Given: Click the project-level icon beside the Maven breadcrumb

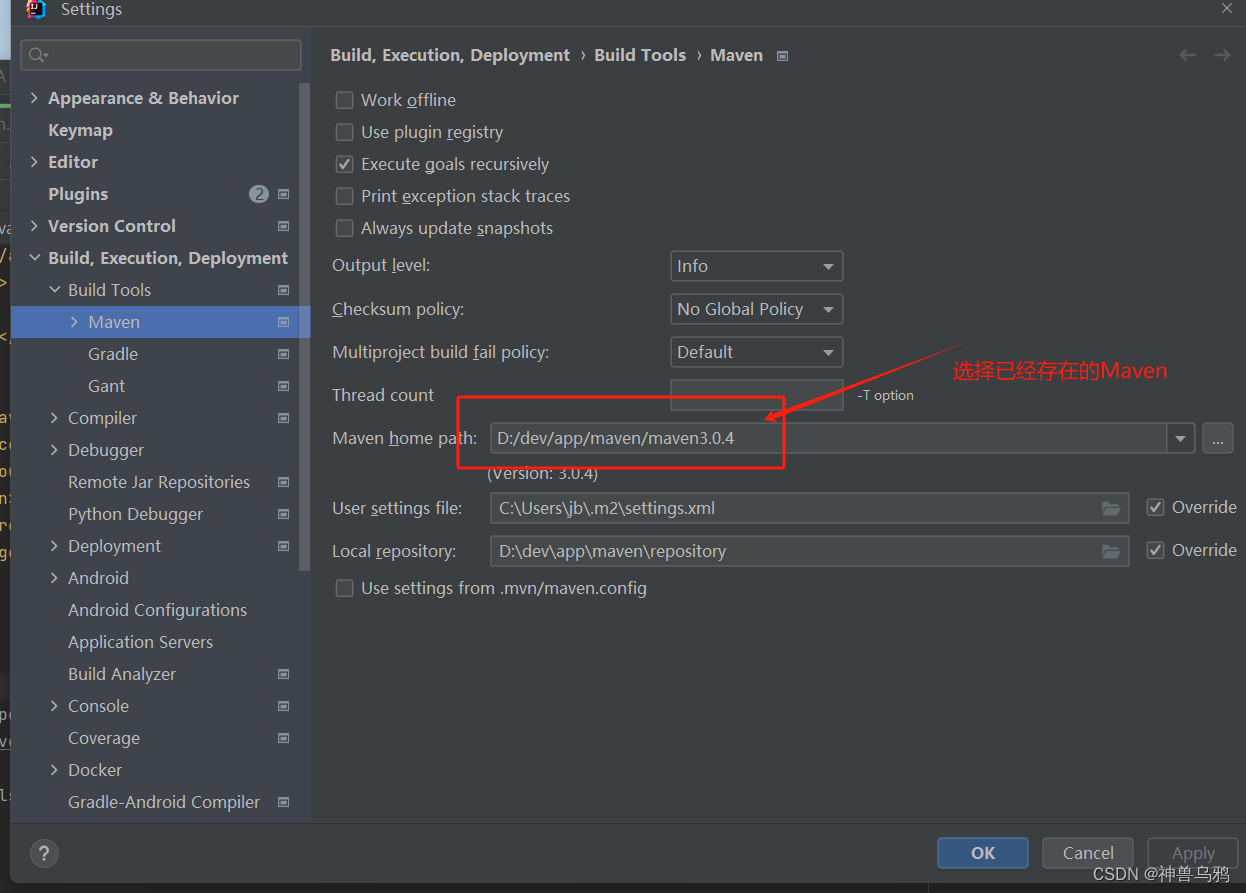Looking at the screenshot, I should coord(783,56).
